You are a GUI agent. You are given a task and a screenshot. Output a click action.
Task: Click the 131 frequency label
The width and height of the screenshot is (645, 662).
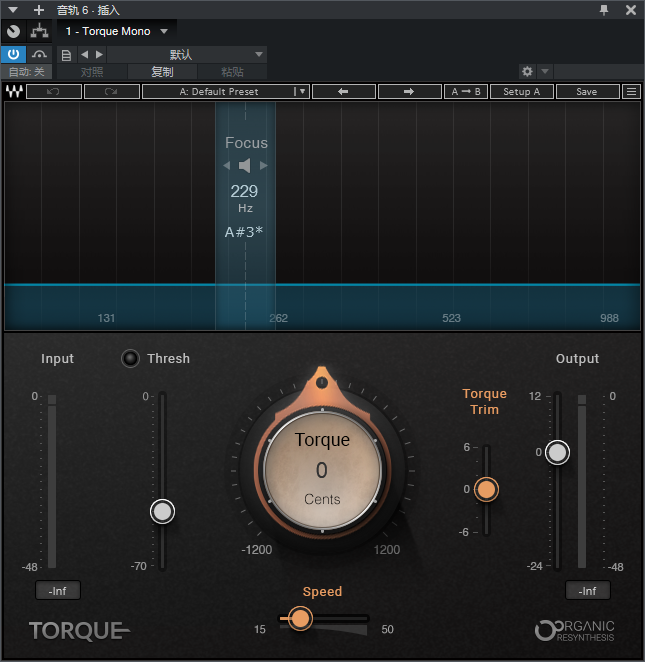[106, 318]
